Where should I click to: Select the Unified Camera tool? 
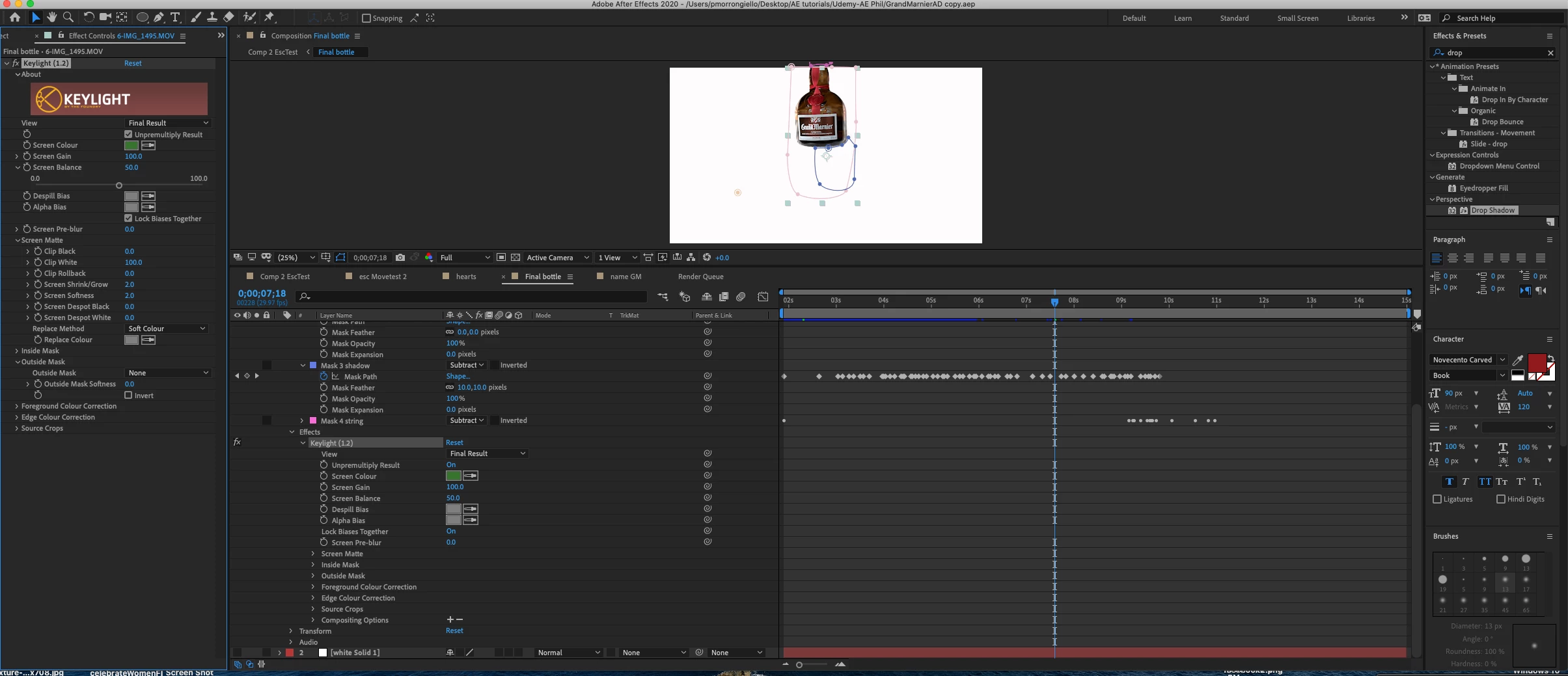[105, 18]
